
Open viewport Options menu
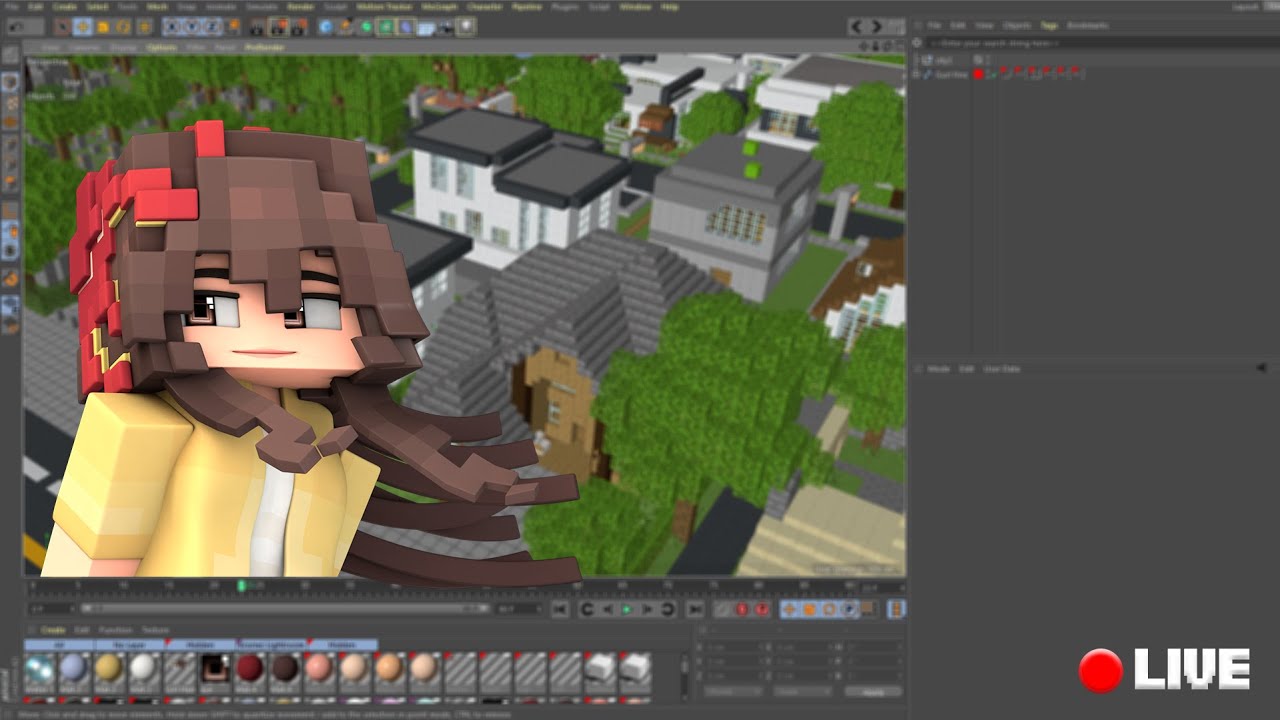(x=161, y=47)
